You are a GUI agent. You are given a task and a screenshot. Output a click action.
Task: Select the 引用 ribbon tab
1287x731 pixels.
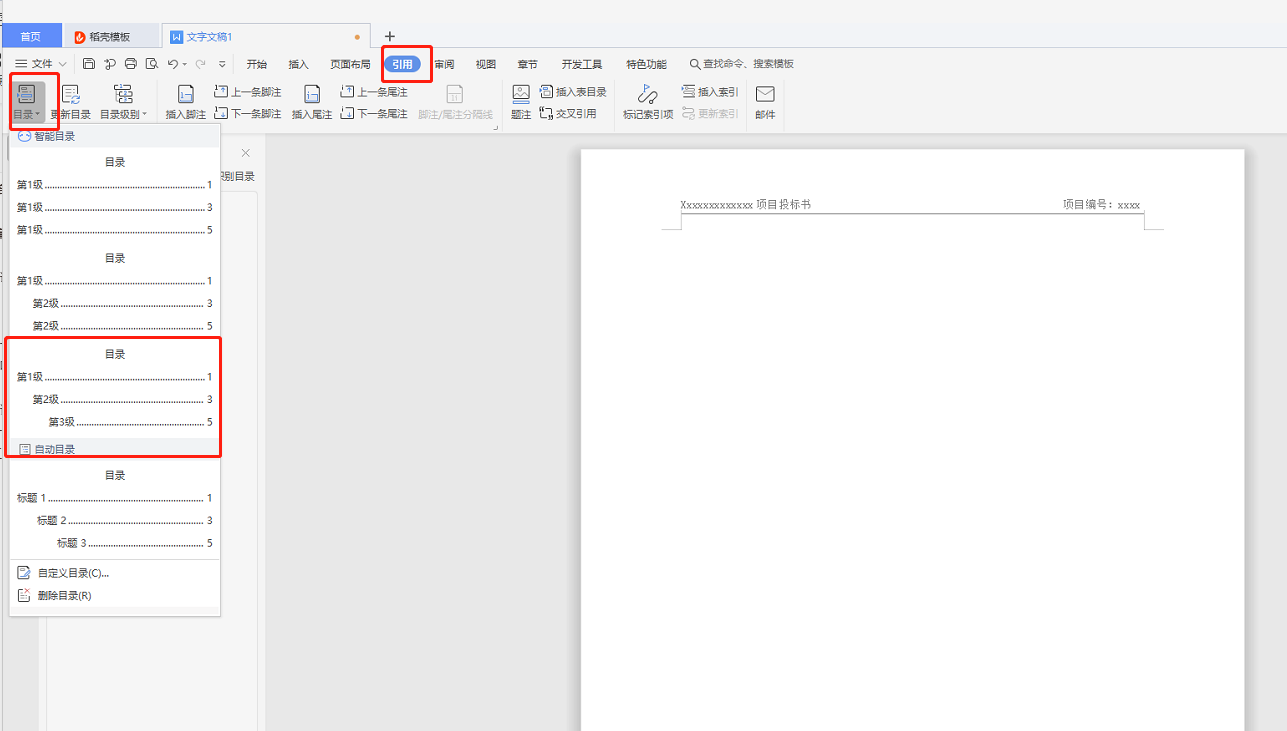402,64
